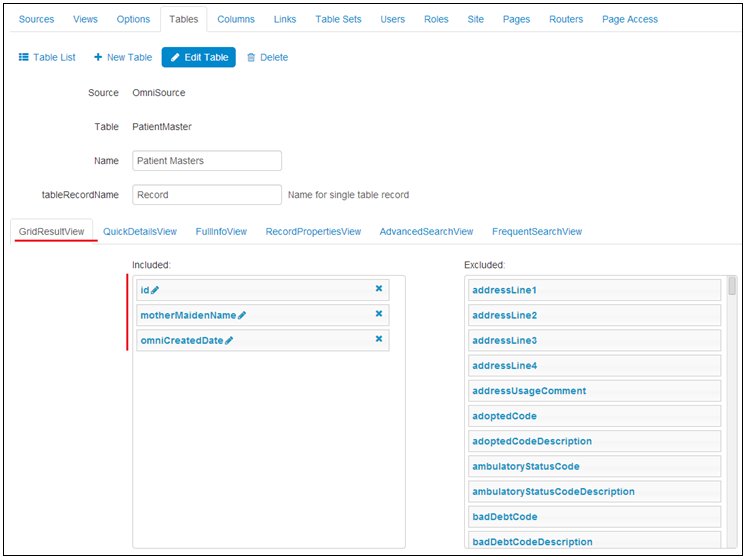Click pencil edit icon next to id
This screenshot has height=560, width=746.
pos(155,290)
